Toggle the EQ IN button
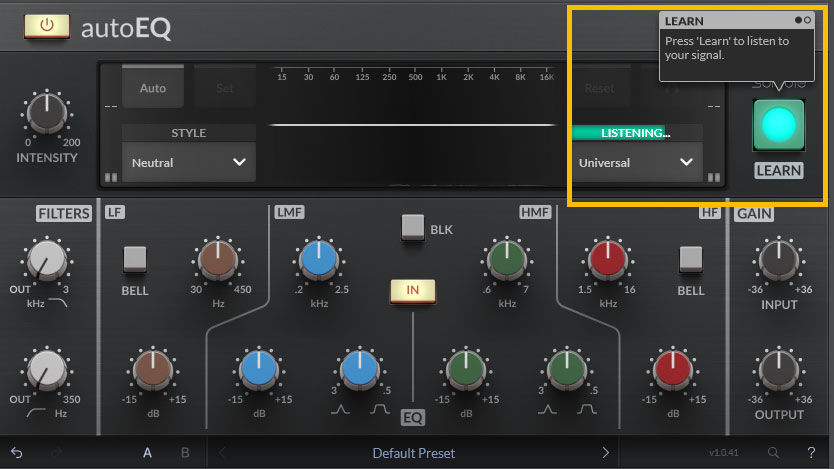The image size is (834, 469). (413, 290)
